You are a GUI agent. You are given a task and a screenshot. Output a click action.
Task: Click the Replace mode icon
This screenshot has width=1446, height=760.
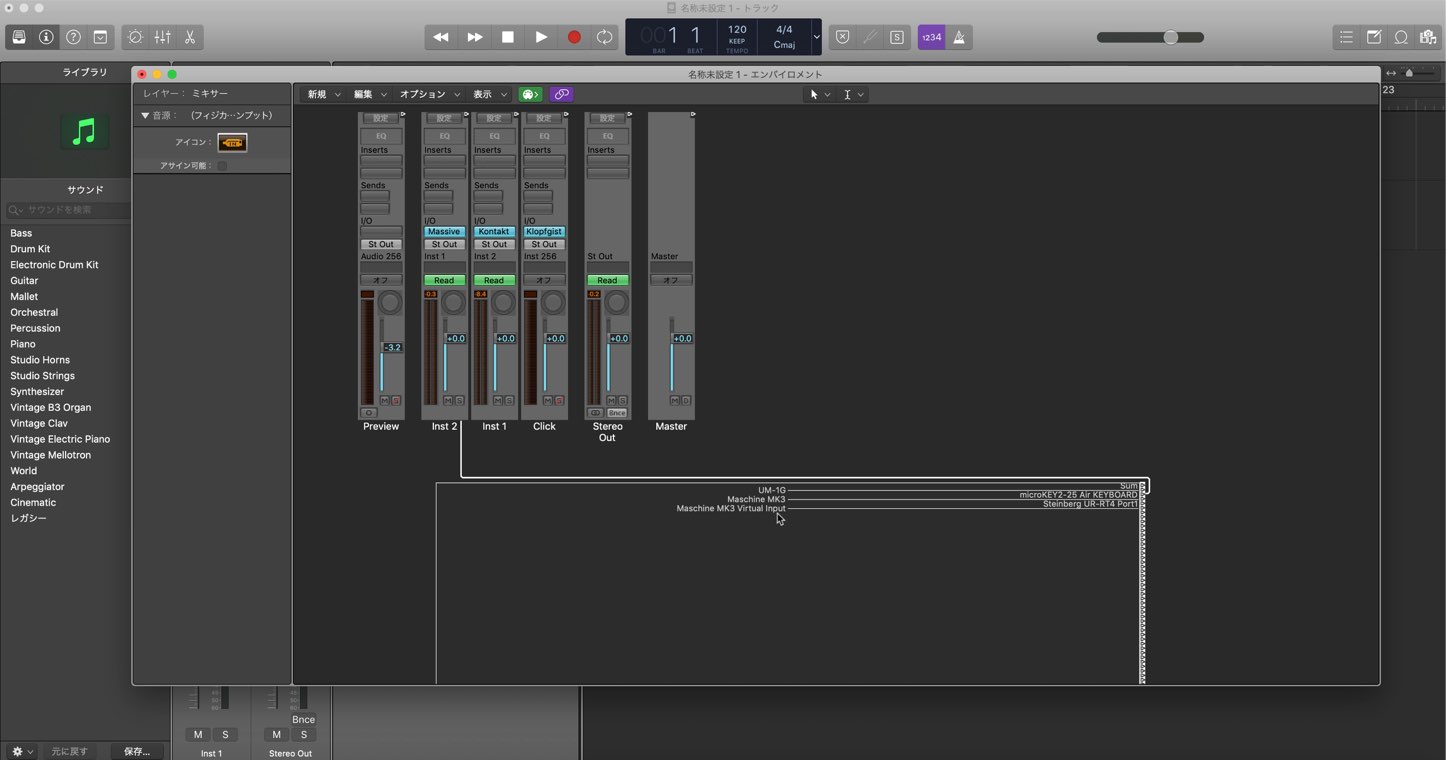(842, 37)
